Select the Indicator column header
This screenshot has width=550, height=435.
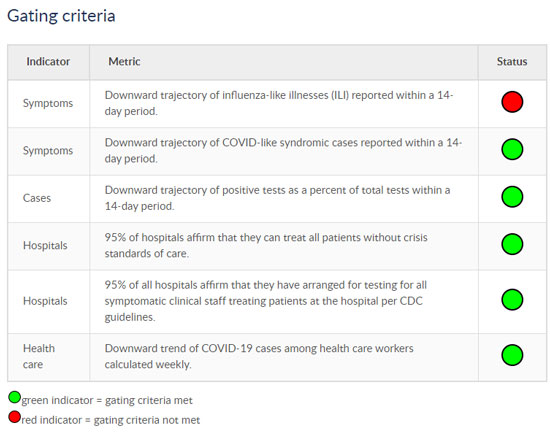click(x=48, y=62)
